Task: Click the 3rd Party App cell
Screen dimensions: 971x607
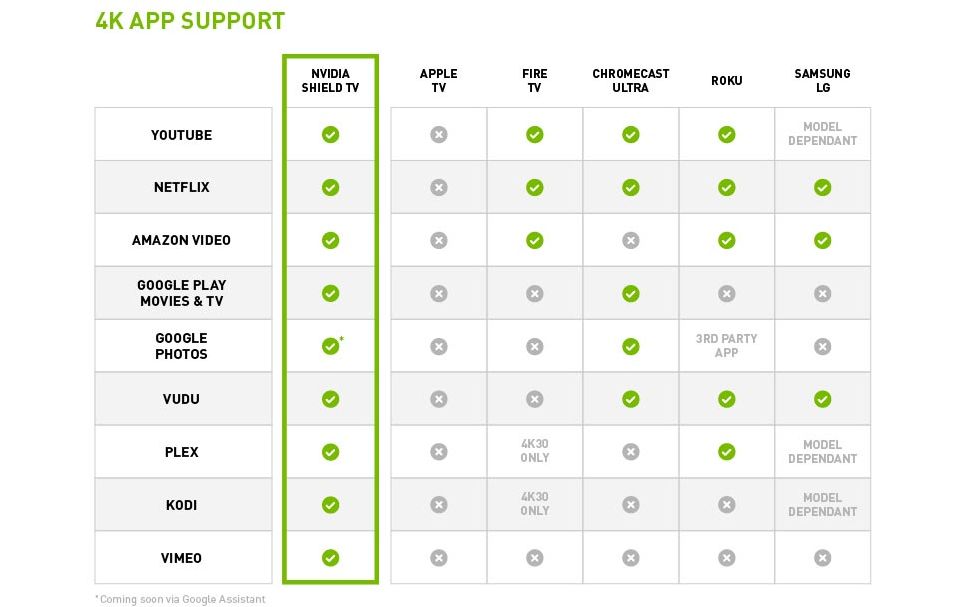Action: point(726,346)
